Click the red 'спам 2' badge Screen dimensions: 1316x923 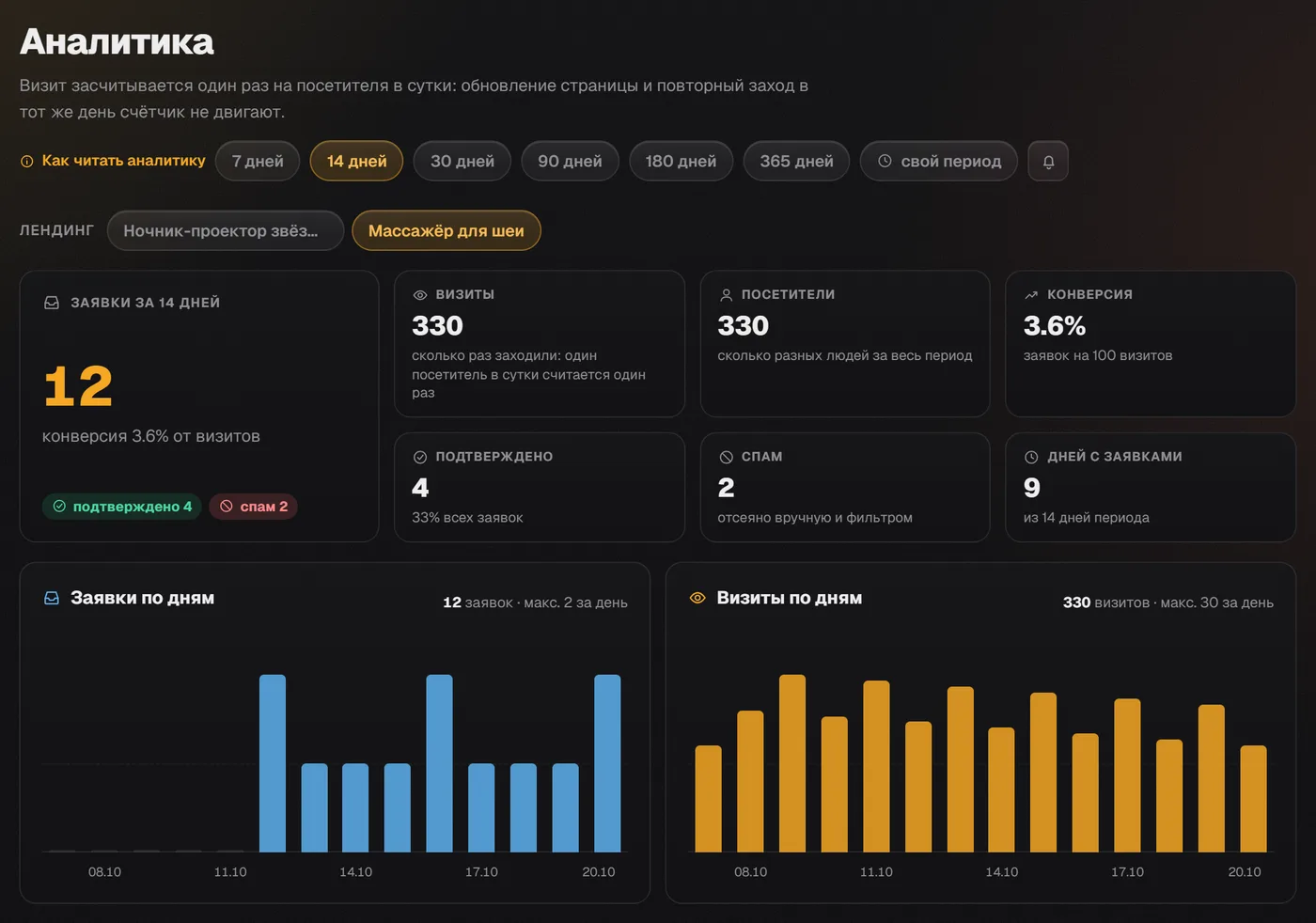pyautogui.click(x=254, y=507)
